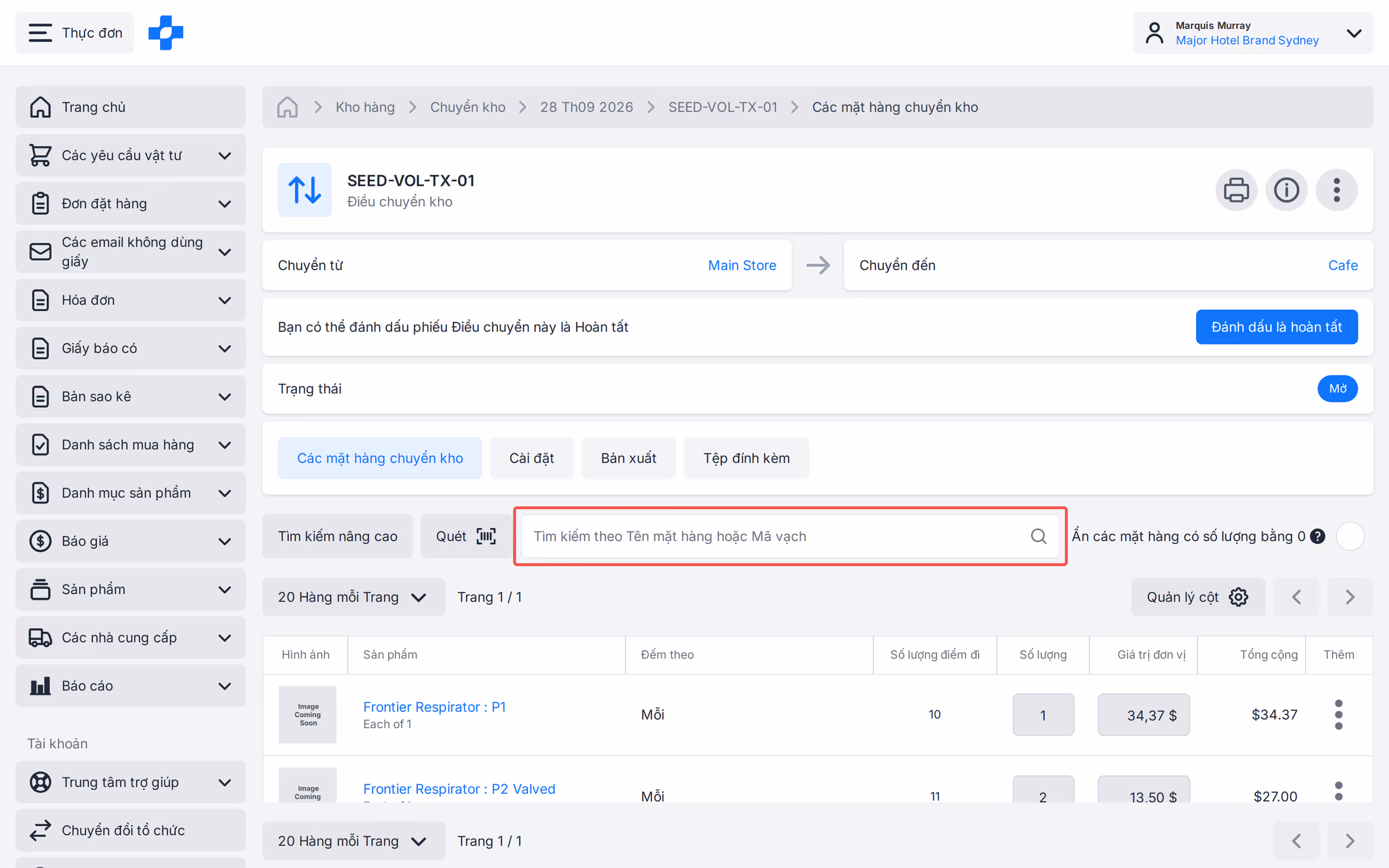Go to previous page arrow at bottom

(1296, 841)
